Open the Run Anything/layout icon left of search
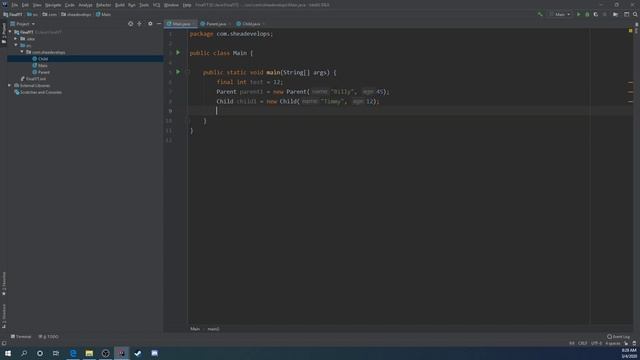The width and height of the screenshot is (640, 360). pos(627,14)
